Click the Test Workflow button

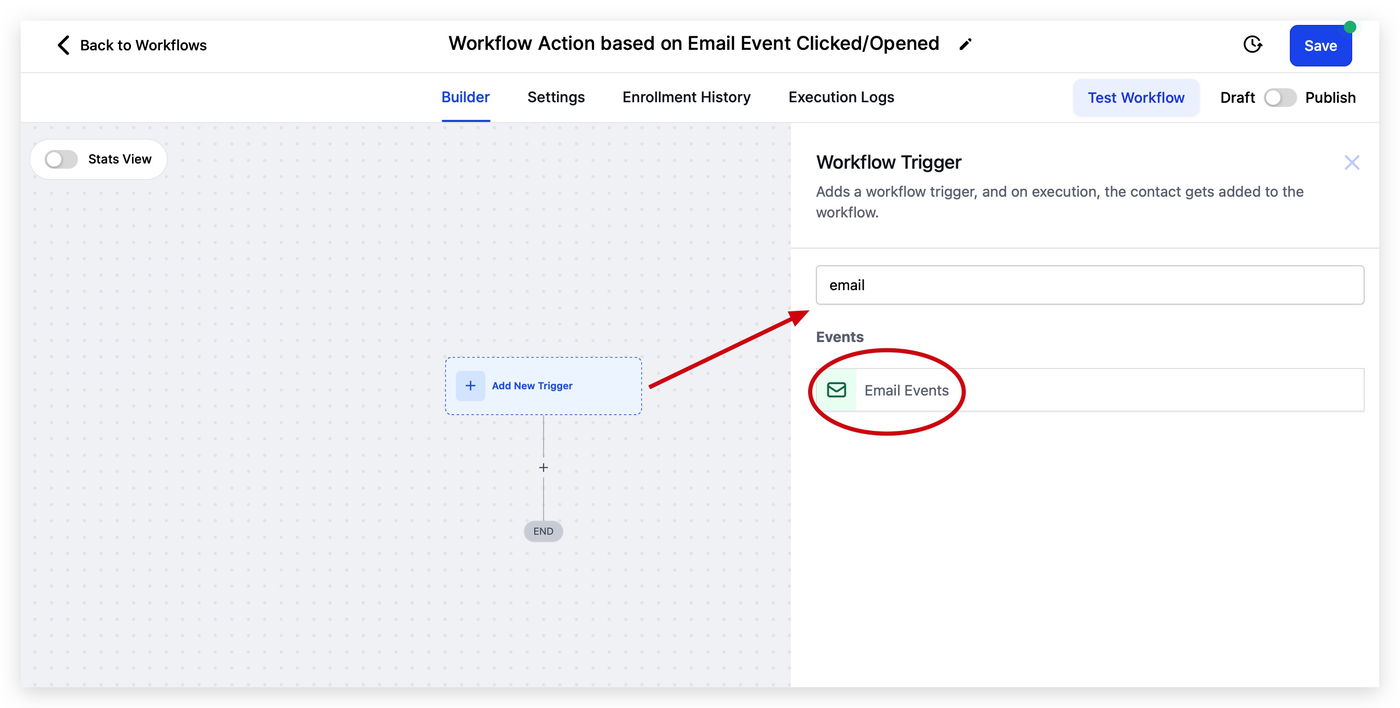(x=1136, y=98)
